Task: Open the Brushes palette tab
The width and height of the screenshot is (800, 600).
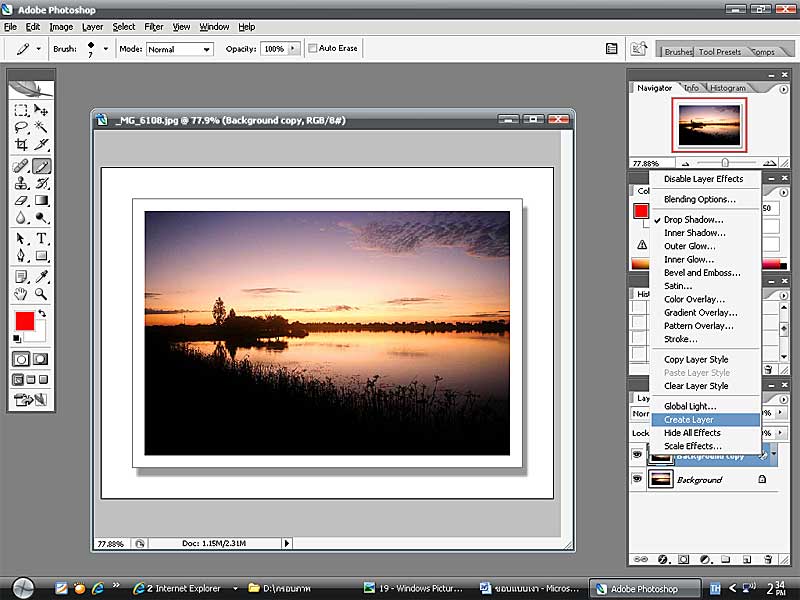Action: (678, 52)
